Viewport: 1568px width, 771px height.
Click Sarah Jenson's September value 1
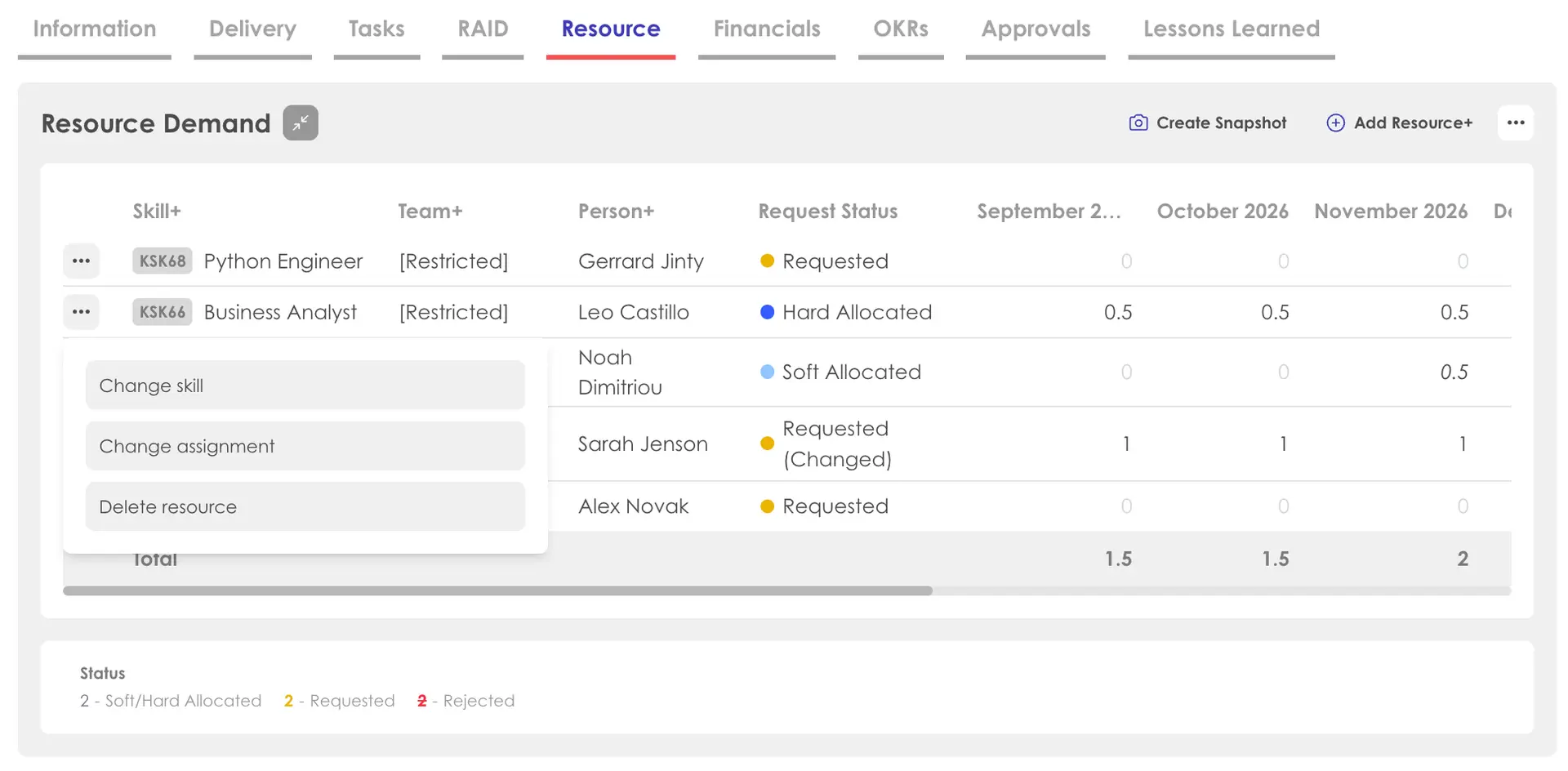click(1126, 443)
